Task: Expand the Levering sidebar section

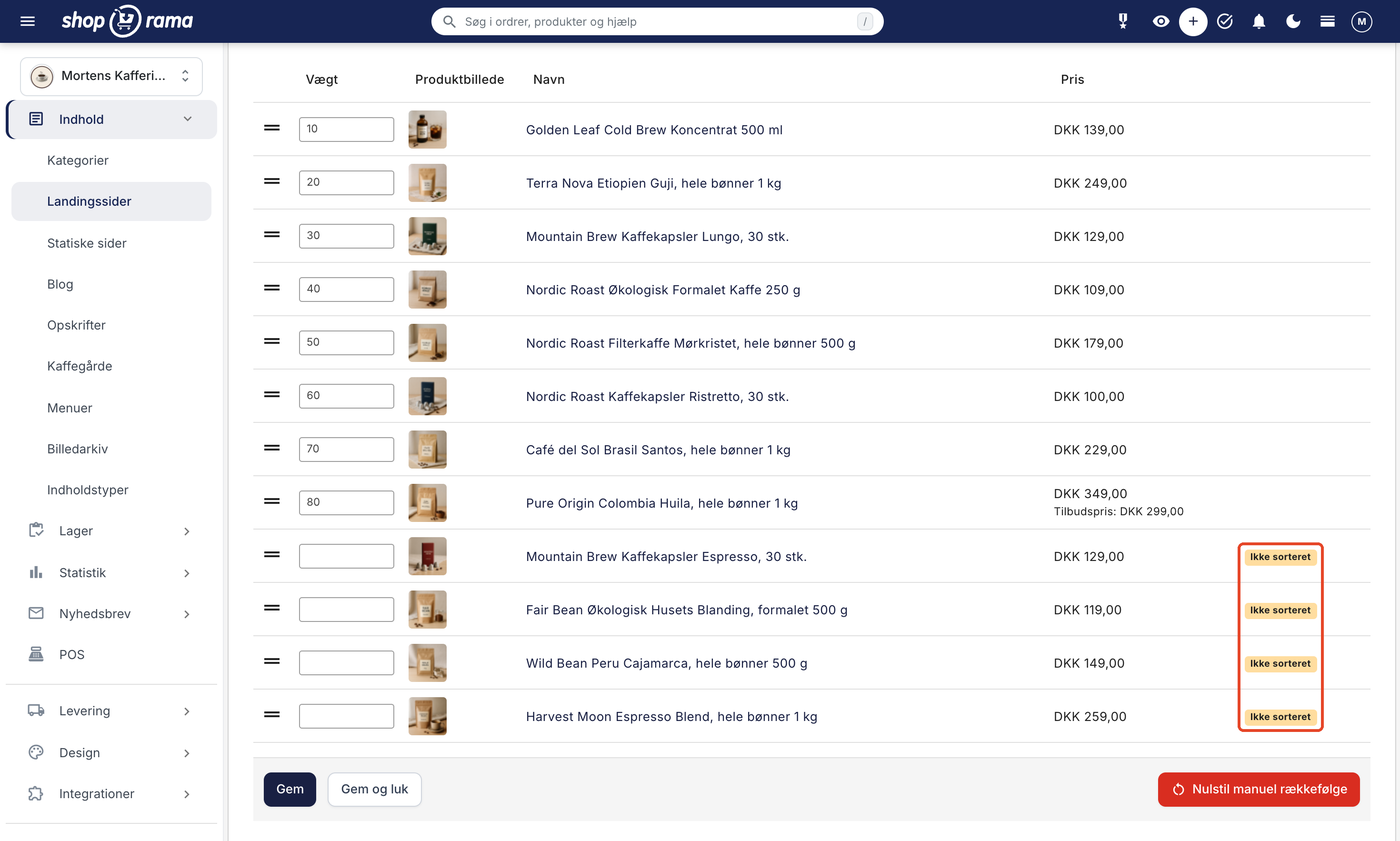Action: point(111,711)
